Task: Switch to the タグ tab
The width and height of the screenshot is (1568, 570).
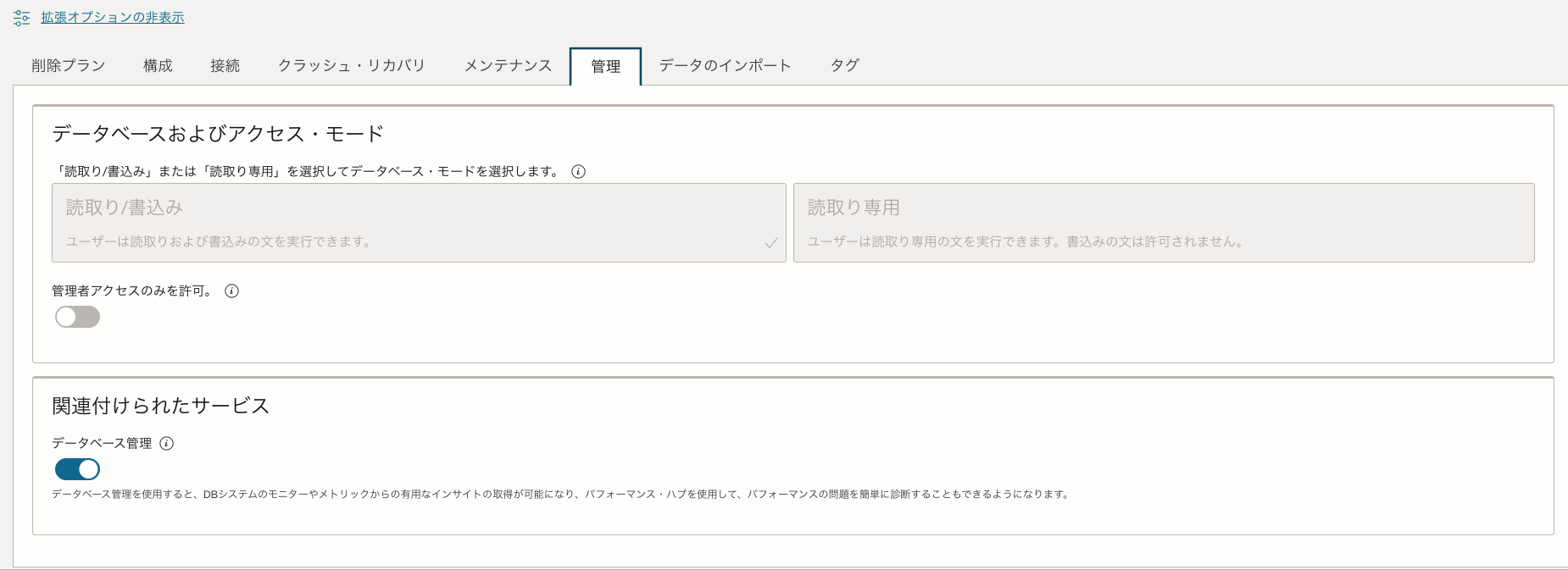Action: click(844, 66)
